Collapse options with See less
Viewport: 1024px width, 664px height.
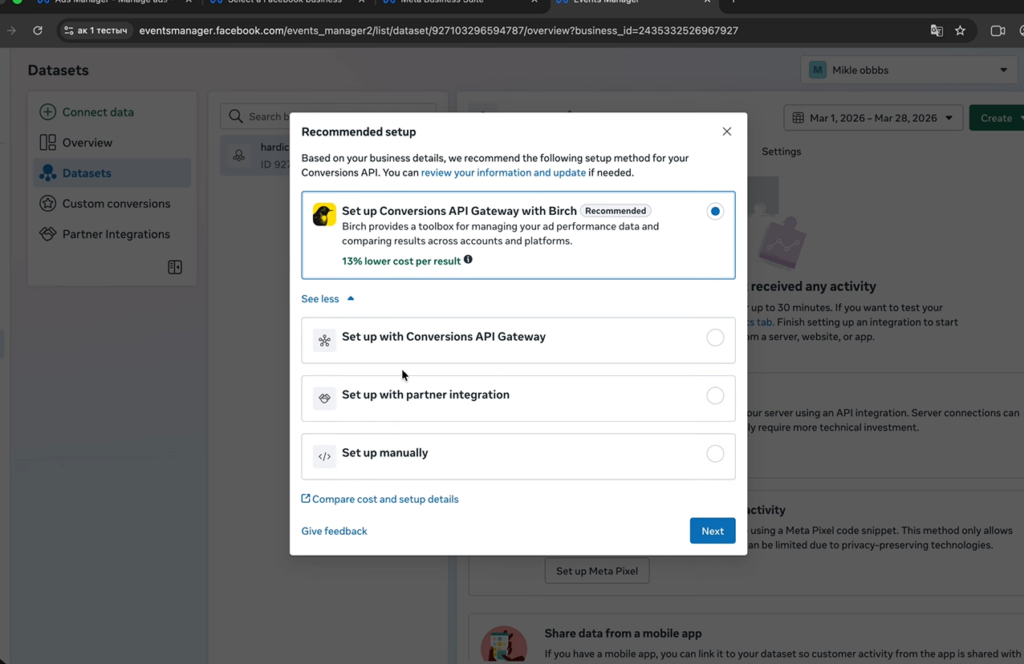click(x=328, y=298)
